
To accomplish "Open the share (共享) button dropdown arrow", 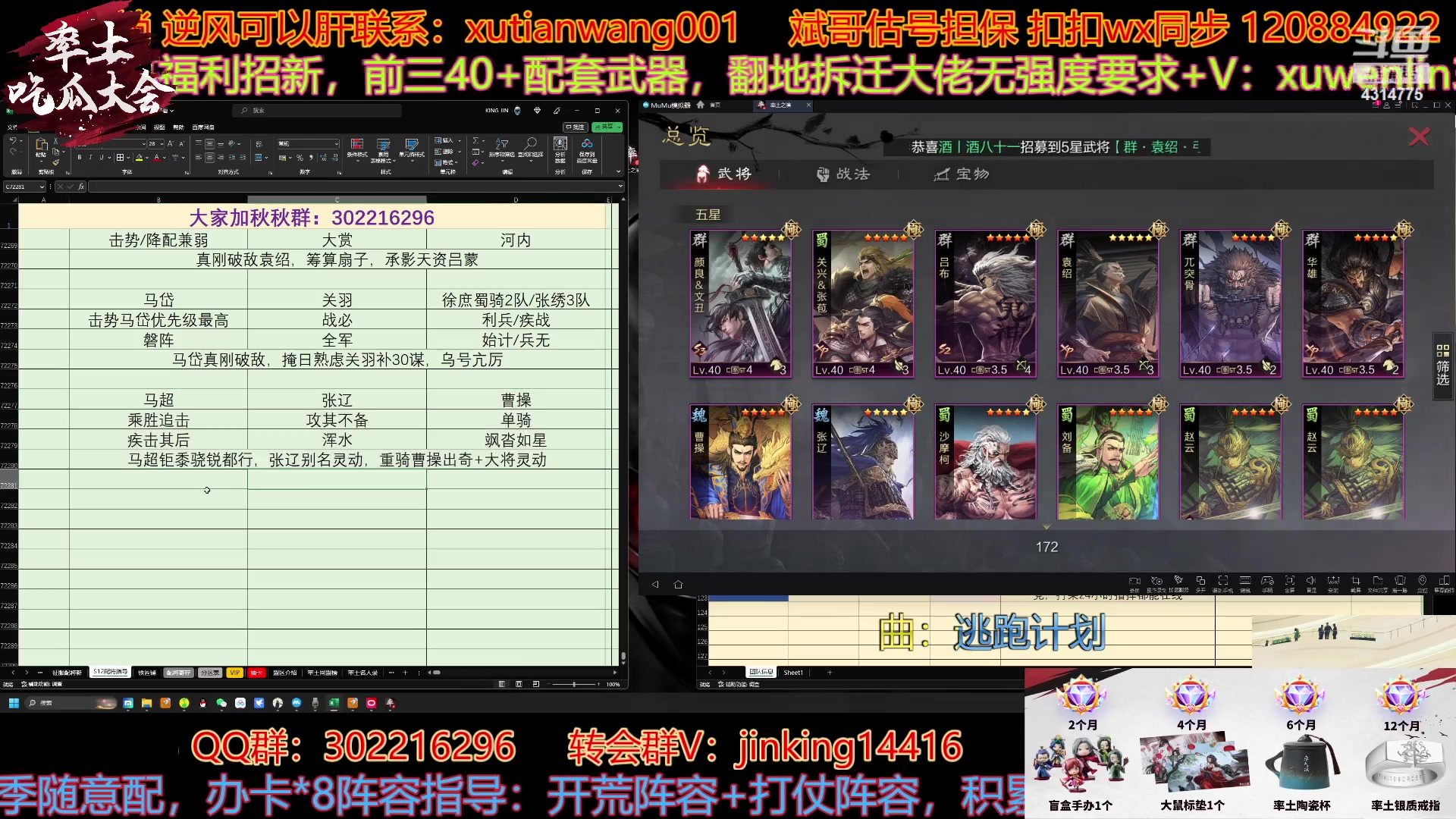I will coord(619,127).
